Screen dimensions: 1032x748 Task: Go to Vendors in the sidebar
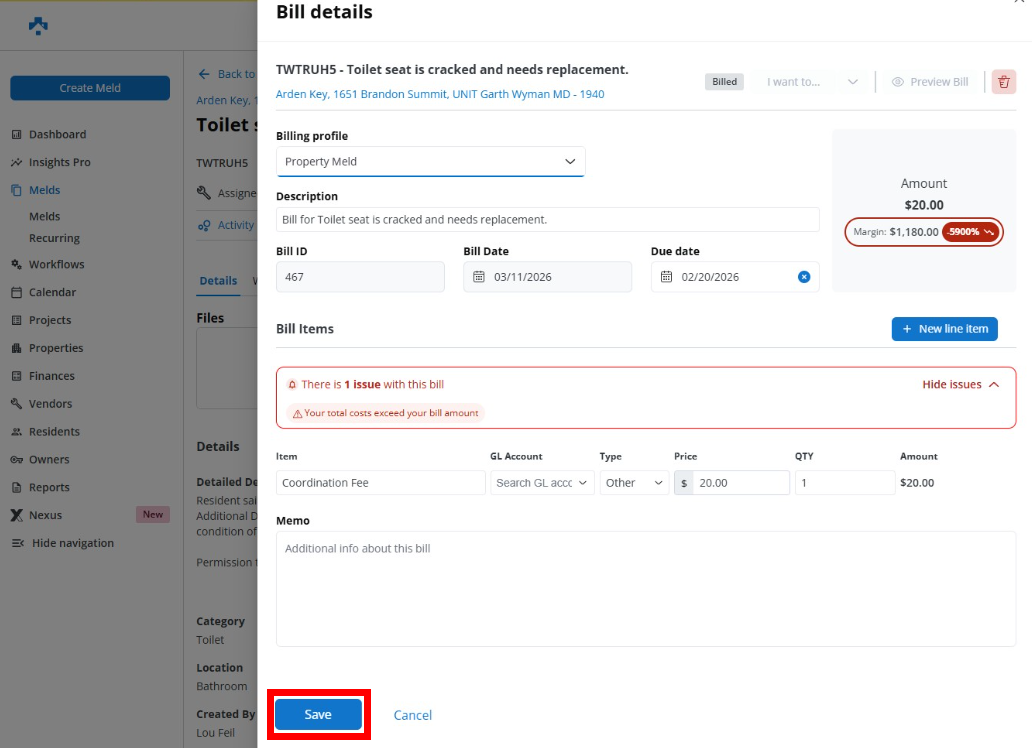pyautogui.click(x=50, y=404)
